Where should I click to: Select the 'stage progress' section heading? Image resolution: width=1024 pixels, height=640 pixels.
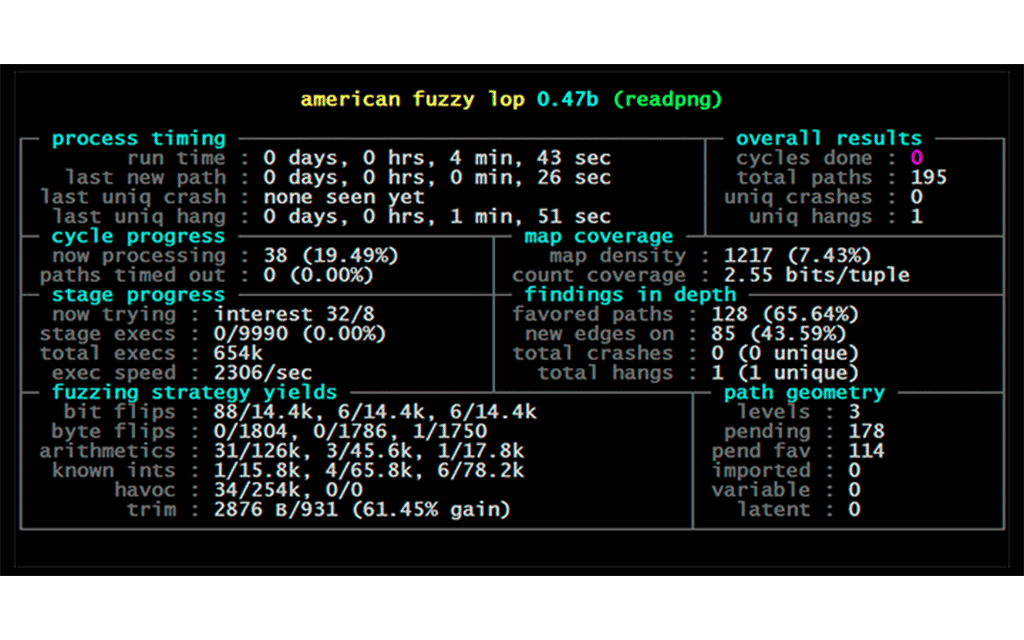138,295
